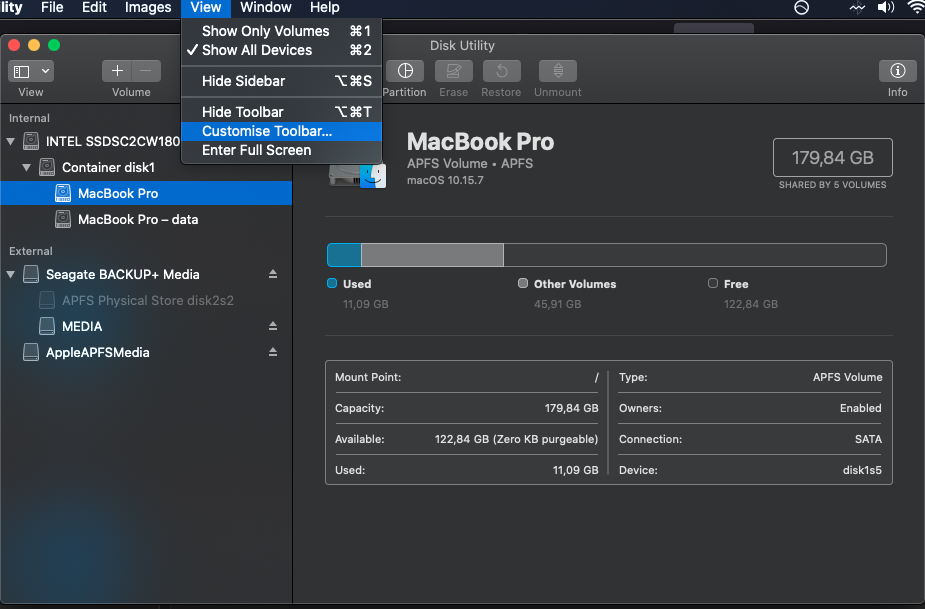Open the Window menu
This screenshot has width=925, height=609.
click(265, 8)
